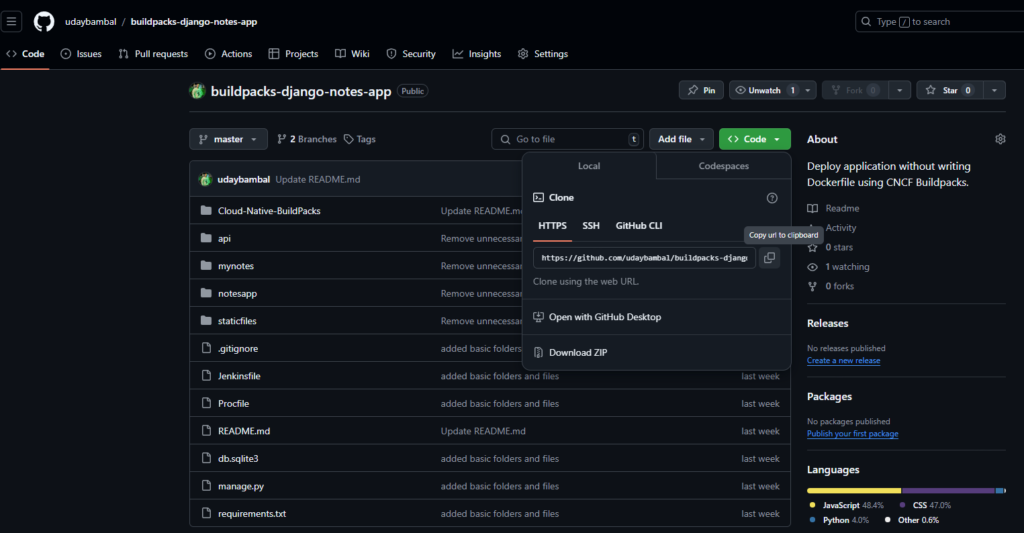
Task: Open About settings gear icon
Action: coord(1000,139)
